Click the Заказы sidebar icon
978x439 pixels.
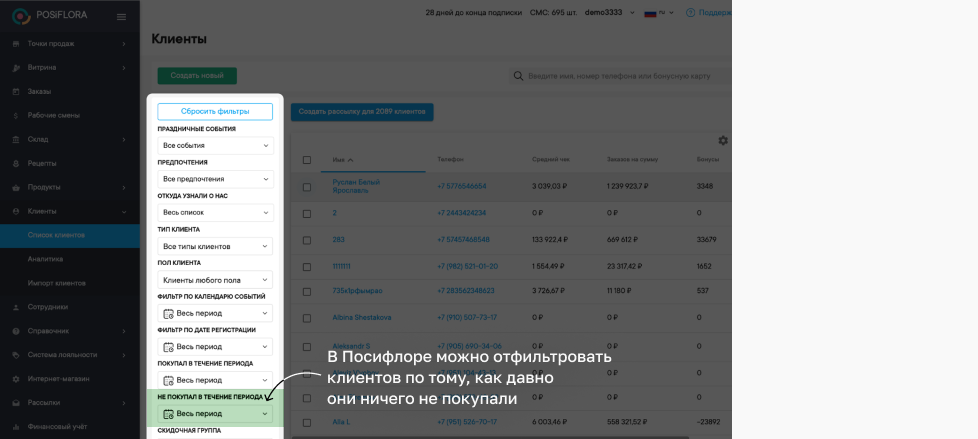point(16,91)
